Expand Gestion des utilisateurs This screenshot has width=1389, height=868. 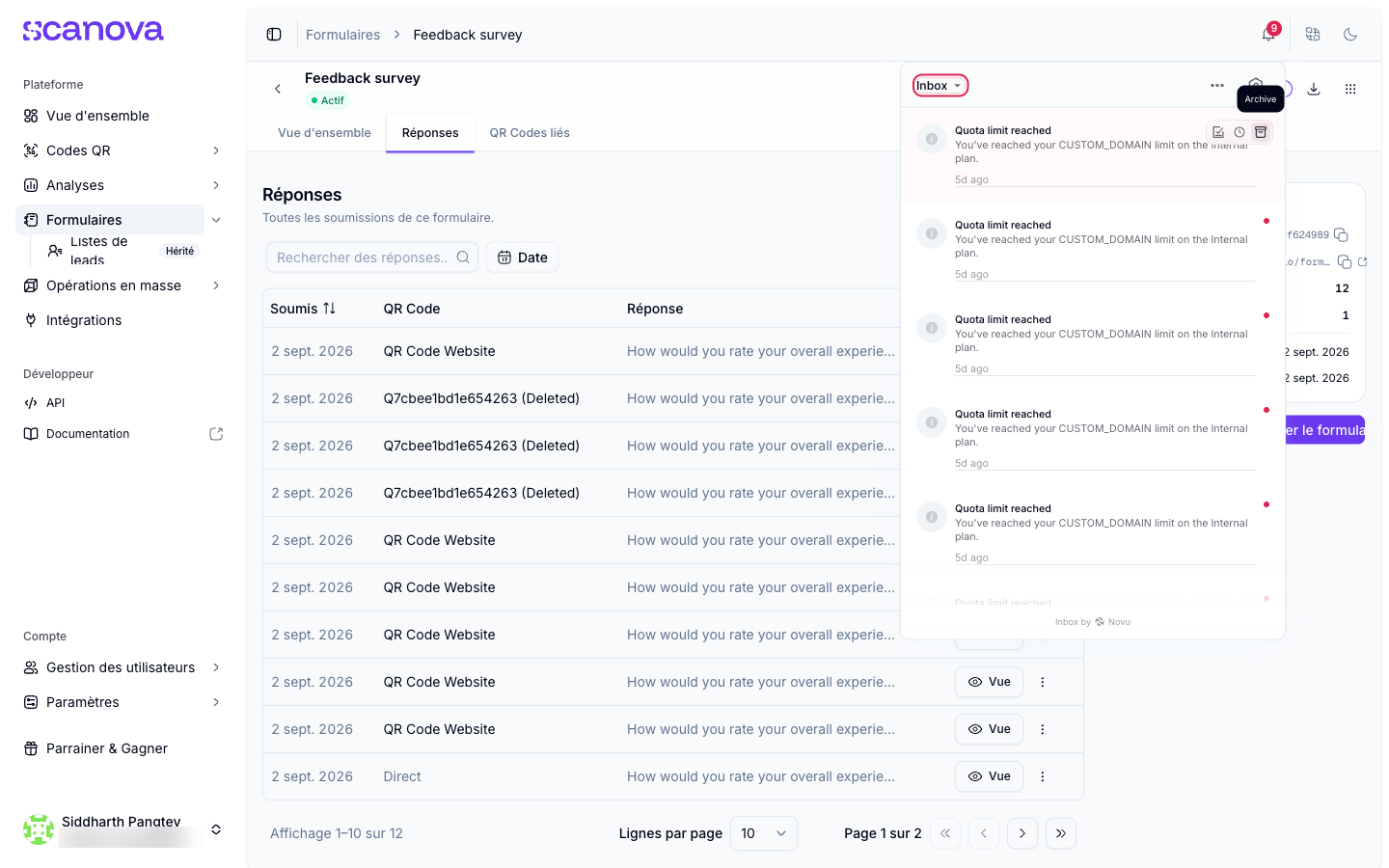(216, 667)
